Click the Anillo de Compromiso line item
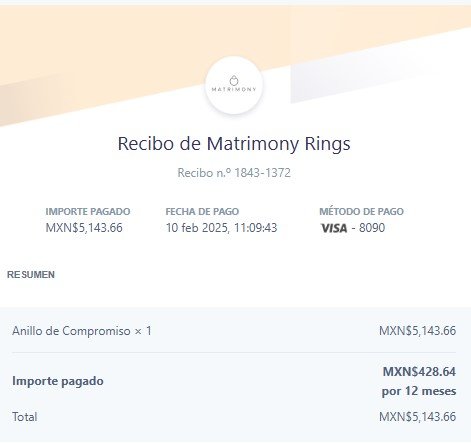The height and width of the screenshot is (443, 471). click(x=82, y=331)
